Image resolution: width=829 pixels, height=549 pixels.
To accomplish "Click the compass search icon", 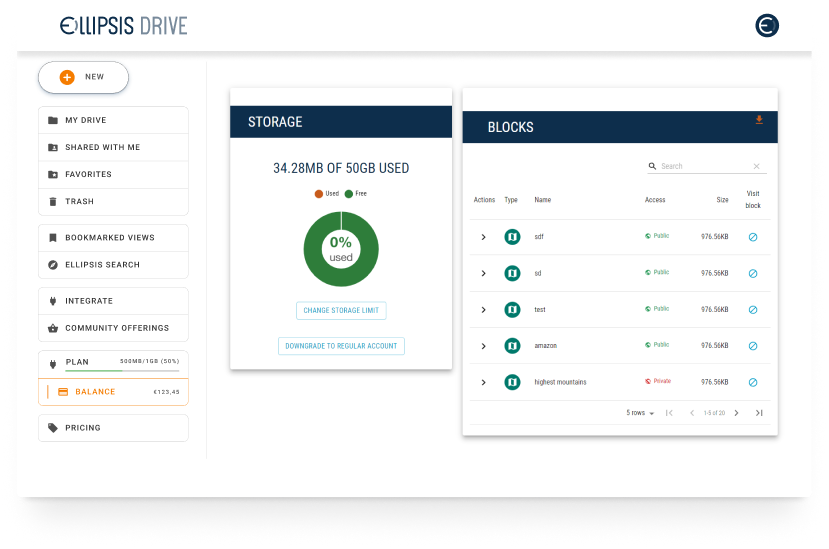I will [53, 264].
